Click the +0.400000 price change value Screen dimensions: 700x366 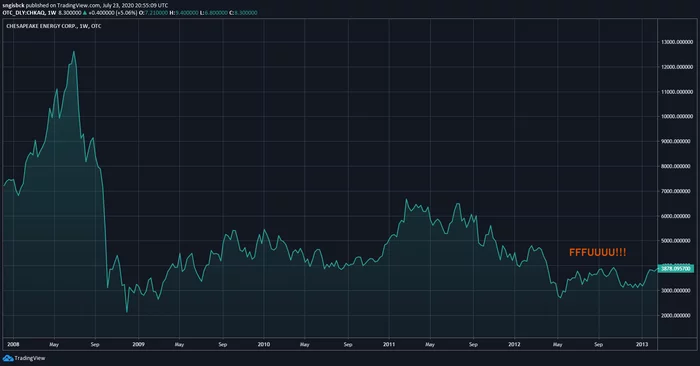point(101,13)
